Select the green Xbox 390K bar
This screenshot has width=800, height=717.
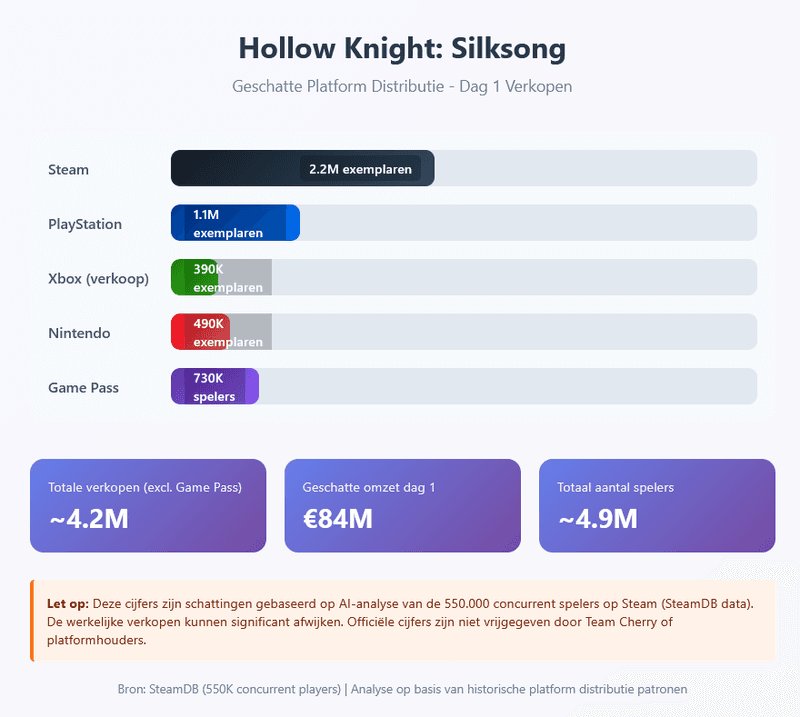pyautogui.click(x=192, y=277)
